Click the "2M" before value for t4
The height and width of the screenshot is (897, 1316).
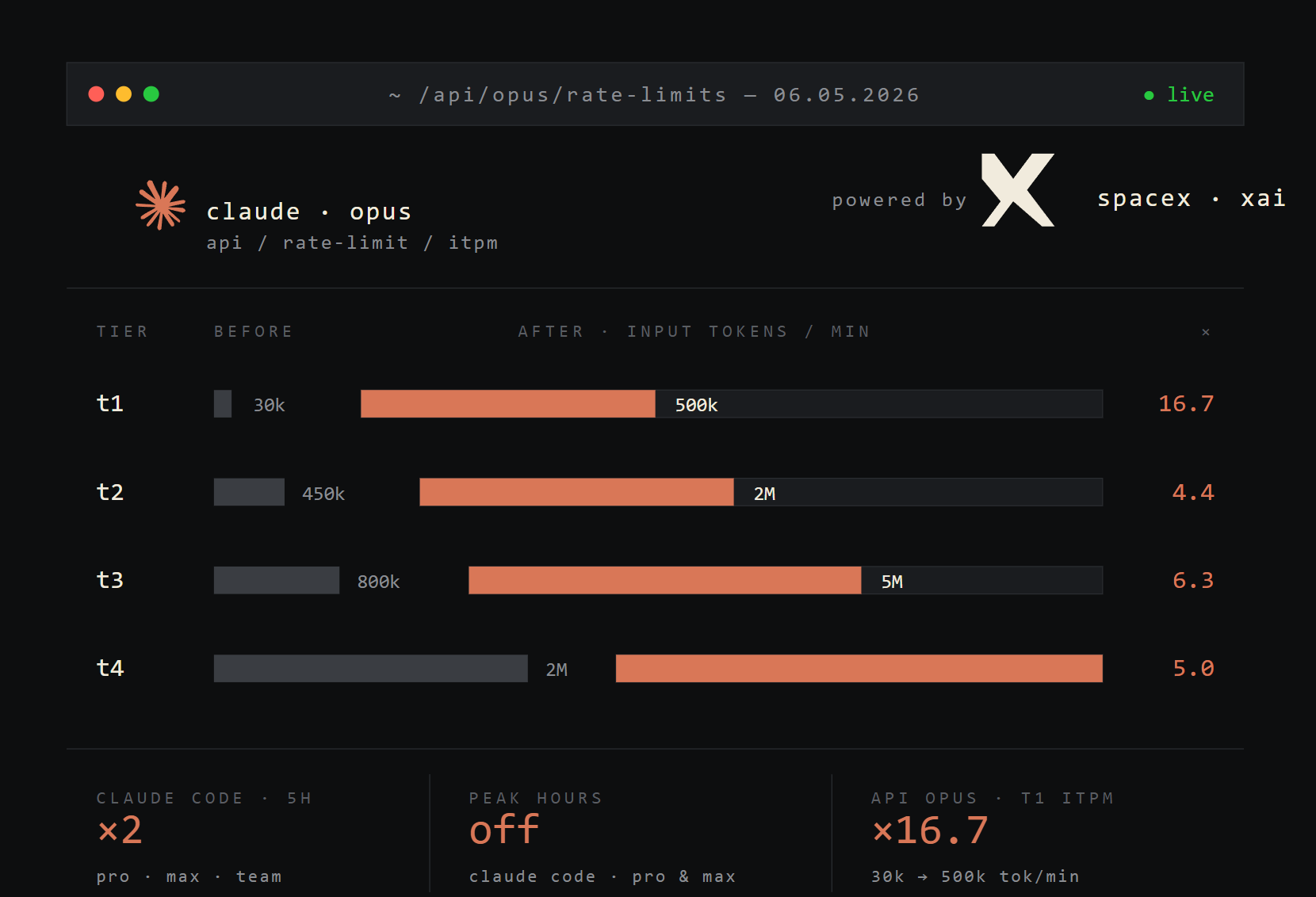pyautogui.click(x=557, y=670)
